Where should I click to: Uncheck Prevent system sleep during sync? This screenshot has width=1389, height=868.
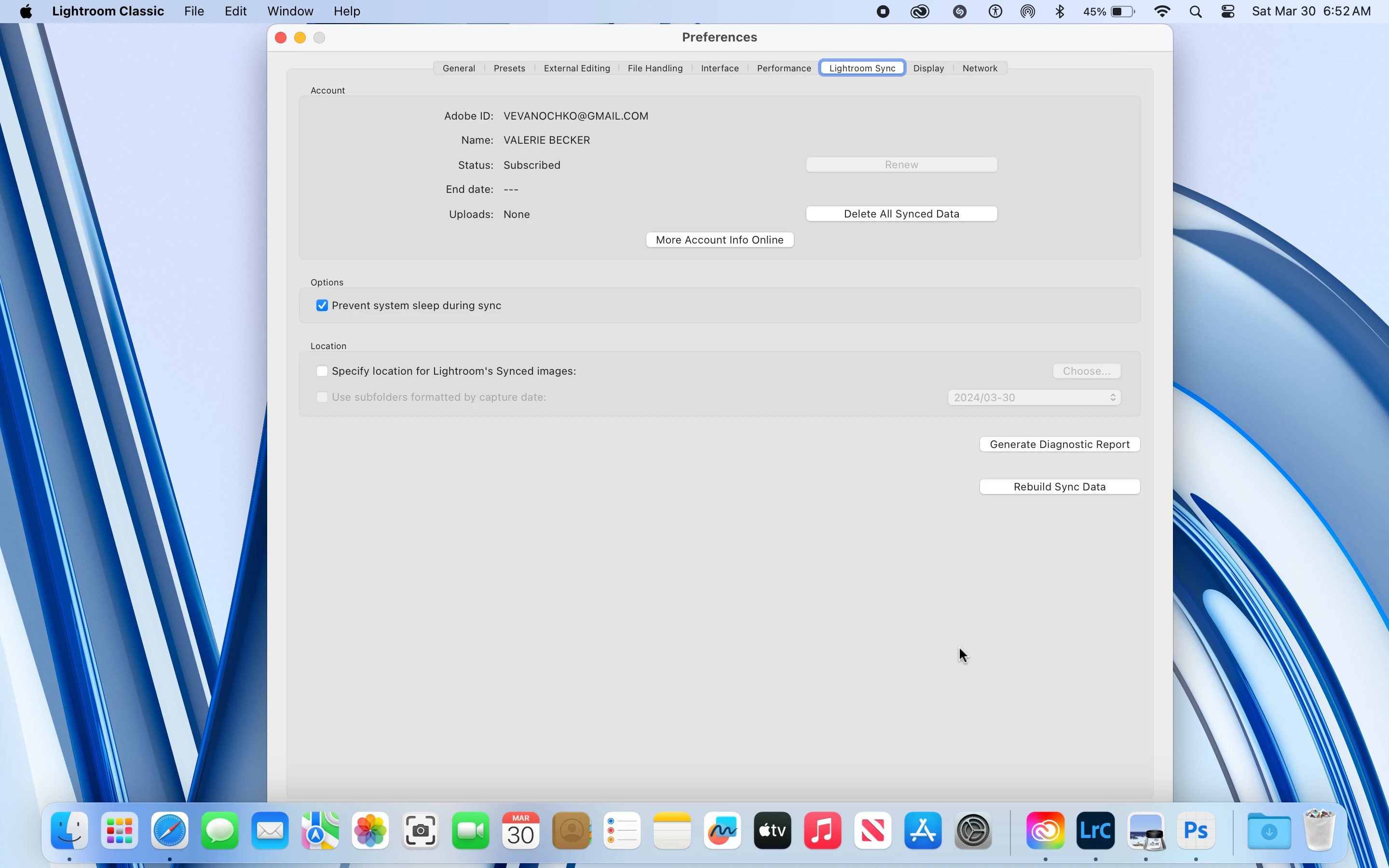pos(322,305)
